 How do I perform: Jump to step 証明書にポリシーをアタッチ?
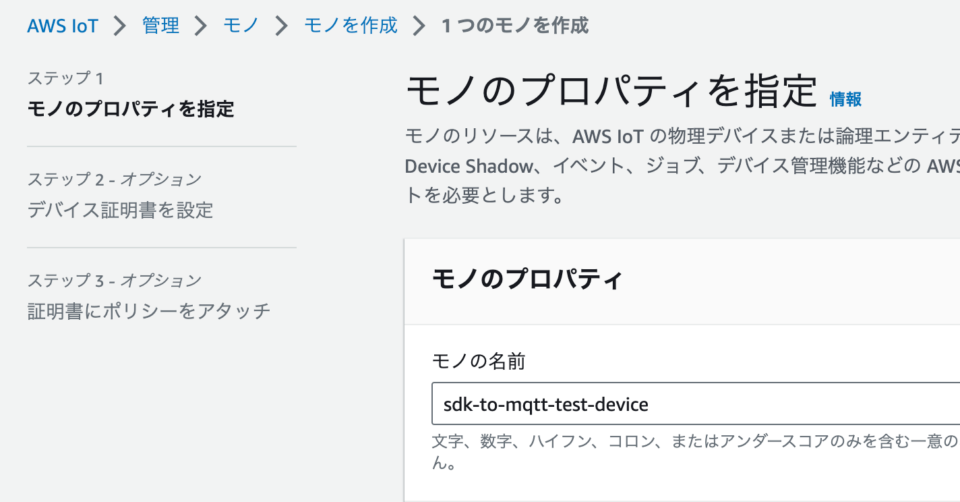pos(149,311)
